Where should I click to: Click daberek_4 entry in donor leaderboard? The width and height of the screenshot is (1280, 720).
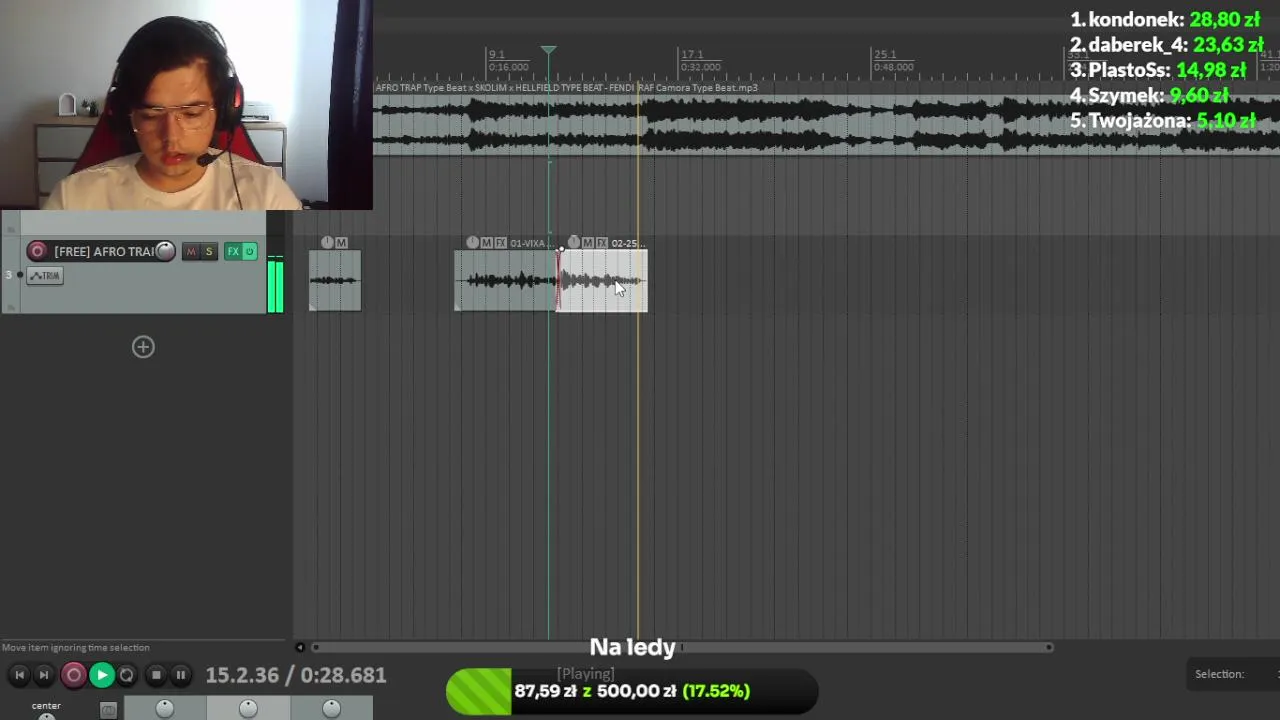[1167, 45]
